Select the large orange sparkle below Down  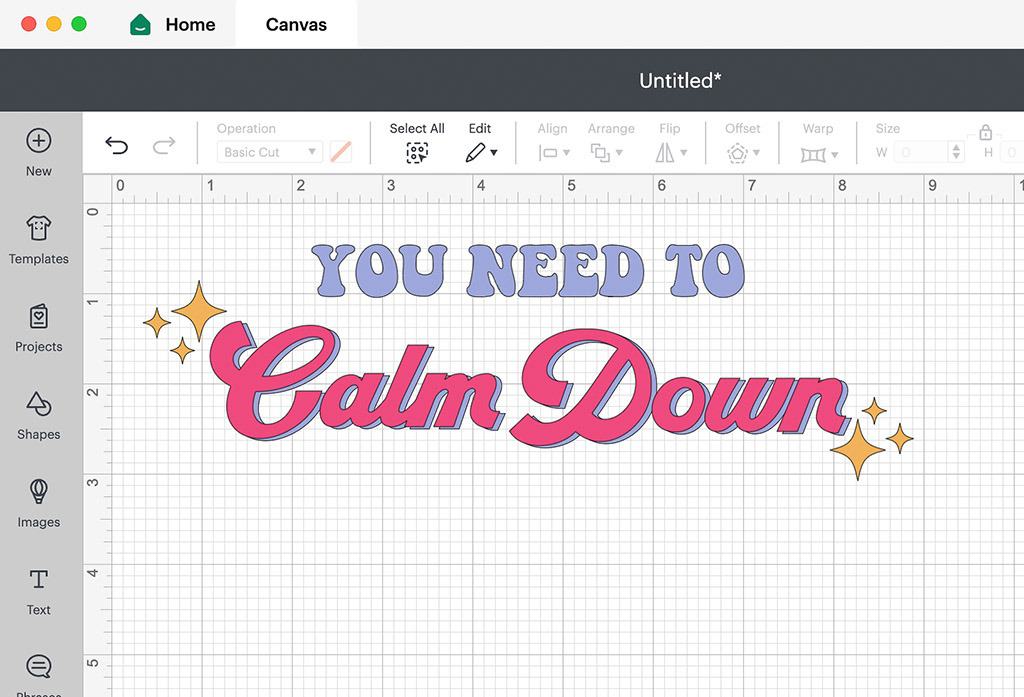click(858, 450)
